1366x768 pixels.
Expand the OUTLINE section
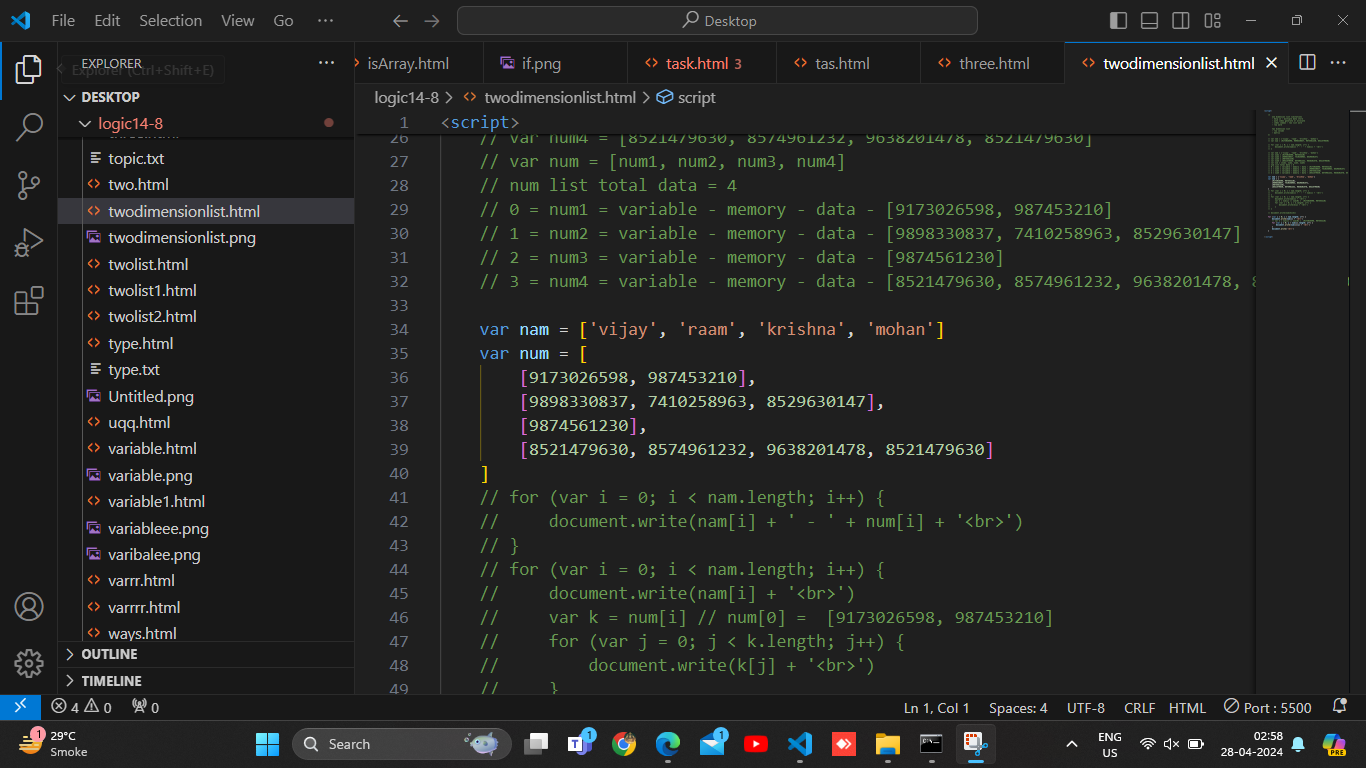tap(110, 654)
